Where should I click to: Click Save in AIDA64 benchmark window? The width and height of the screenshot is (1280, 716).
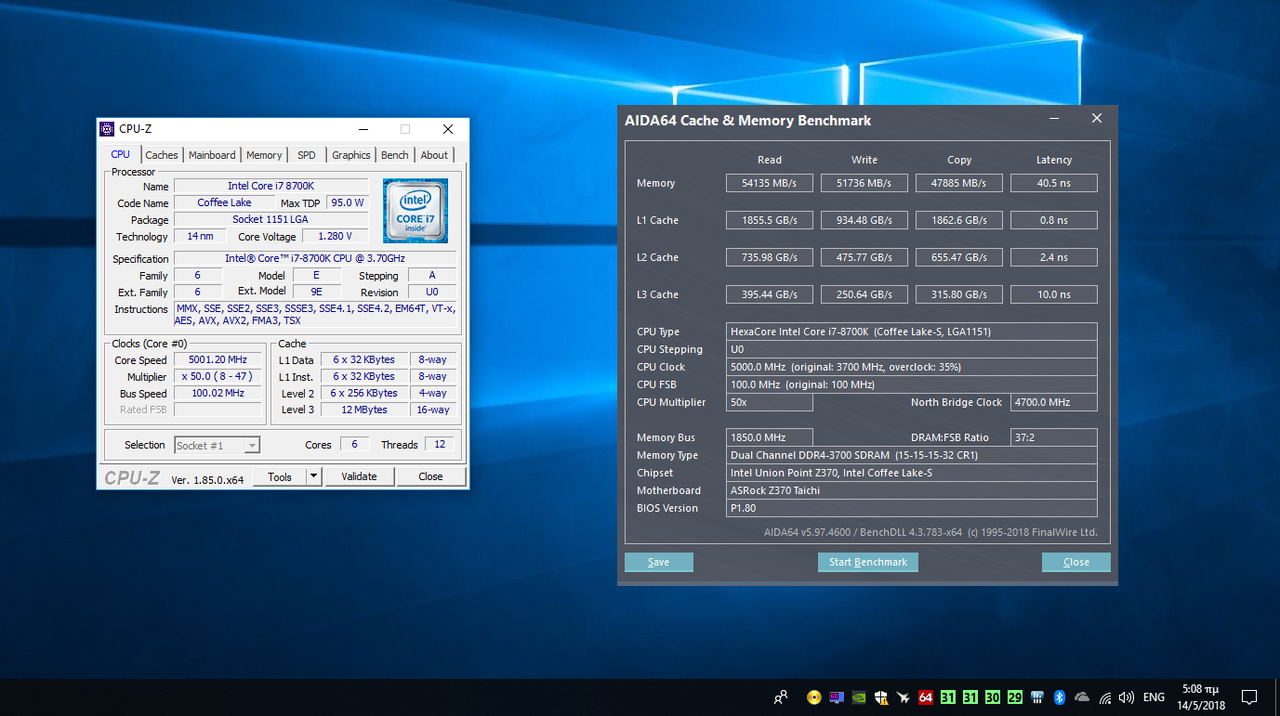pos(659,562)
